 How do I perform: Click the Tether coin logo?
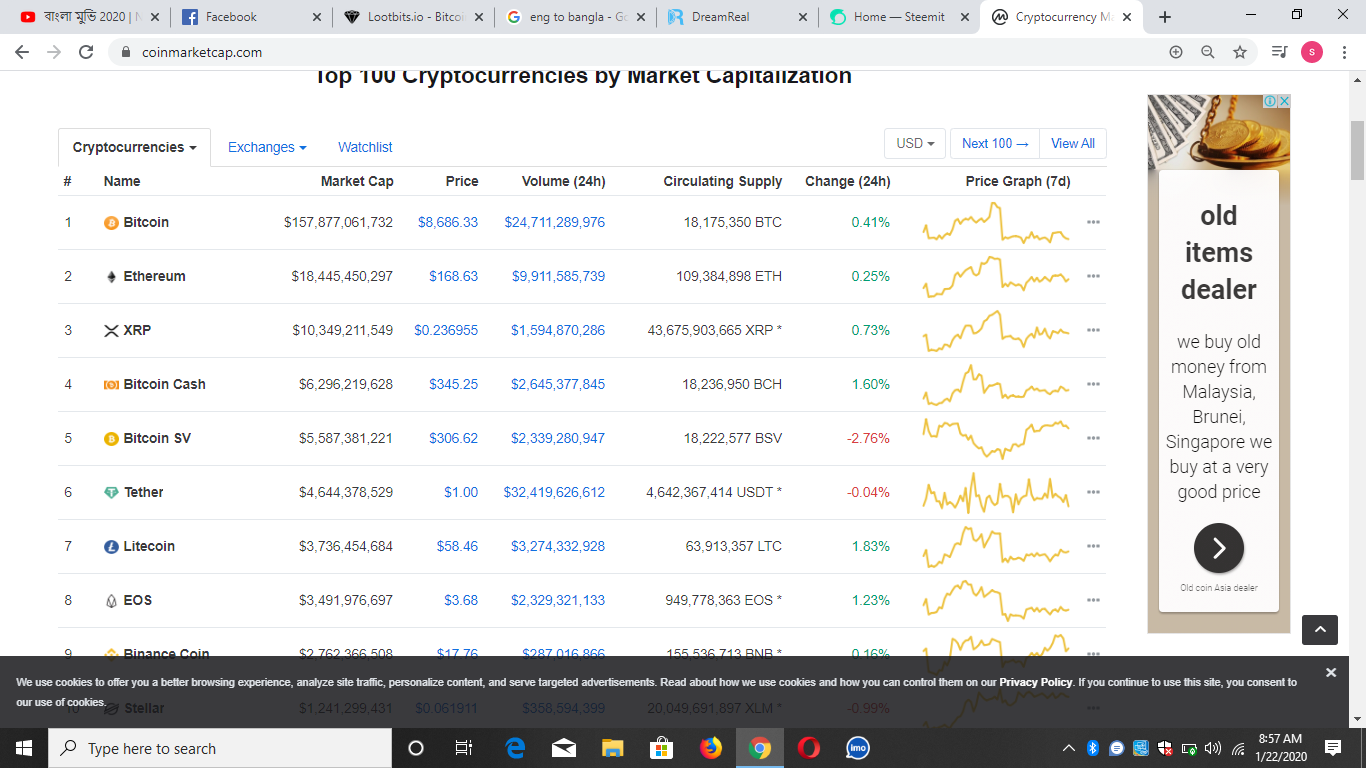[x=110, y=492]
